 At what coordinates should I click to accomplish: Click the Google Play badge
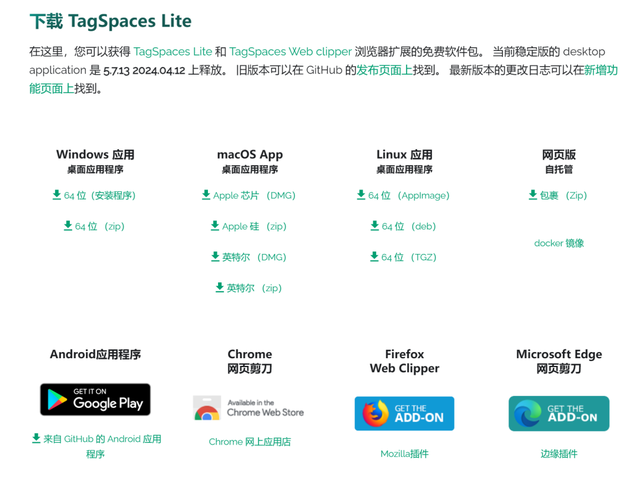click(x=95, y=400)
